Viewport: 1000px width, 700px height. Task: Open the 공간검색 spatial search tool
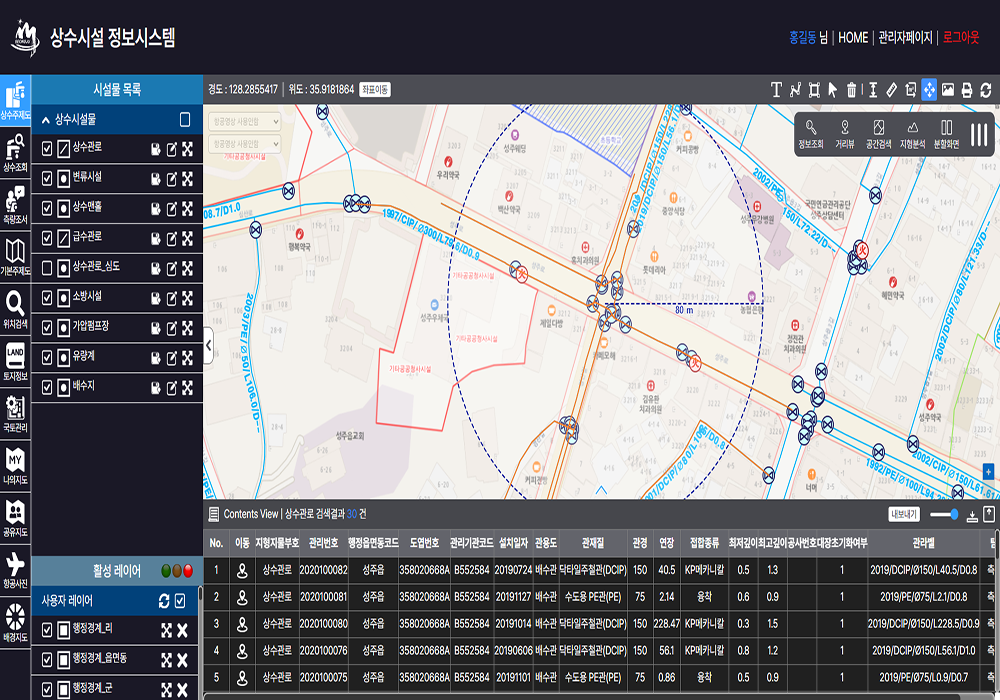point(878,135)
